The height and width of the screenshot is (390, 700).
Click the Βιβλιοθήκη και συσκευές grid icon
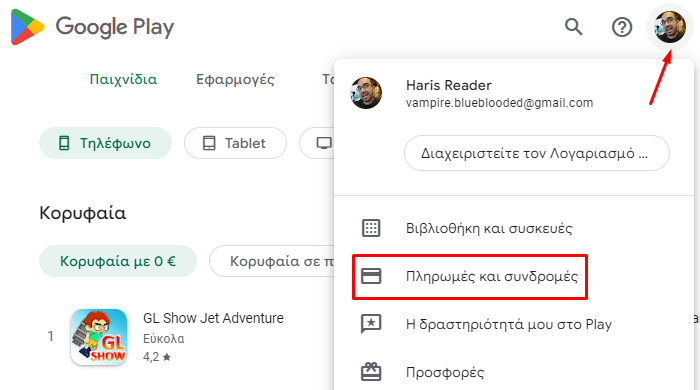[371, 228]
